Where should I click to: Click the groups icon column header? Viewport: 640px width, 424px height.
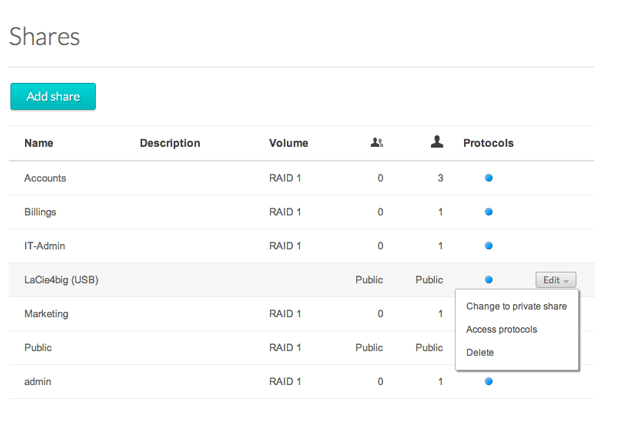click(377, 142)
